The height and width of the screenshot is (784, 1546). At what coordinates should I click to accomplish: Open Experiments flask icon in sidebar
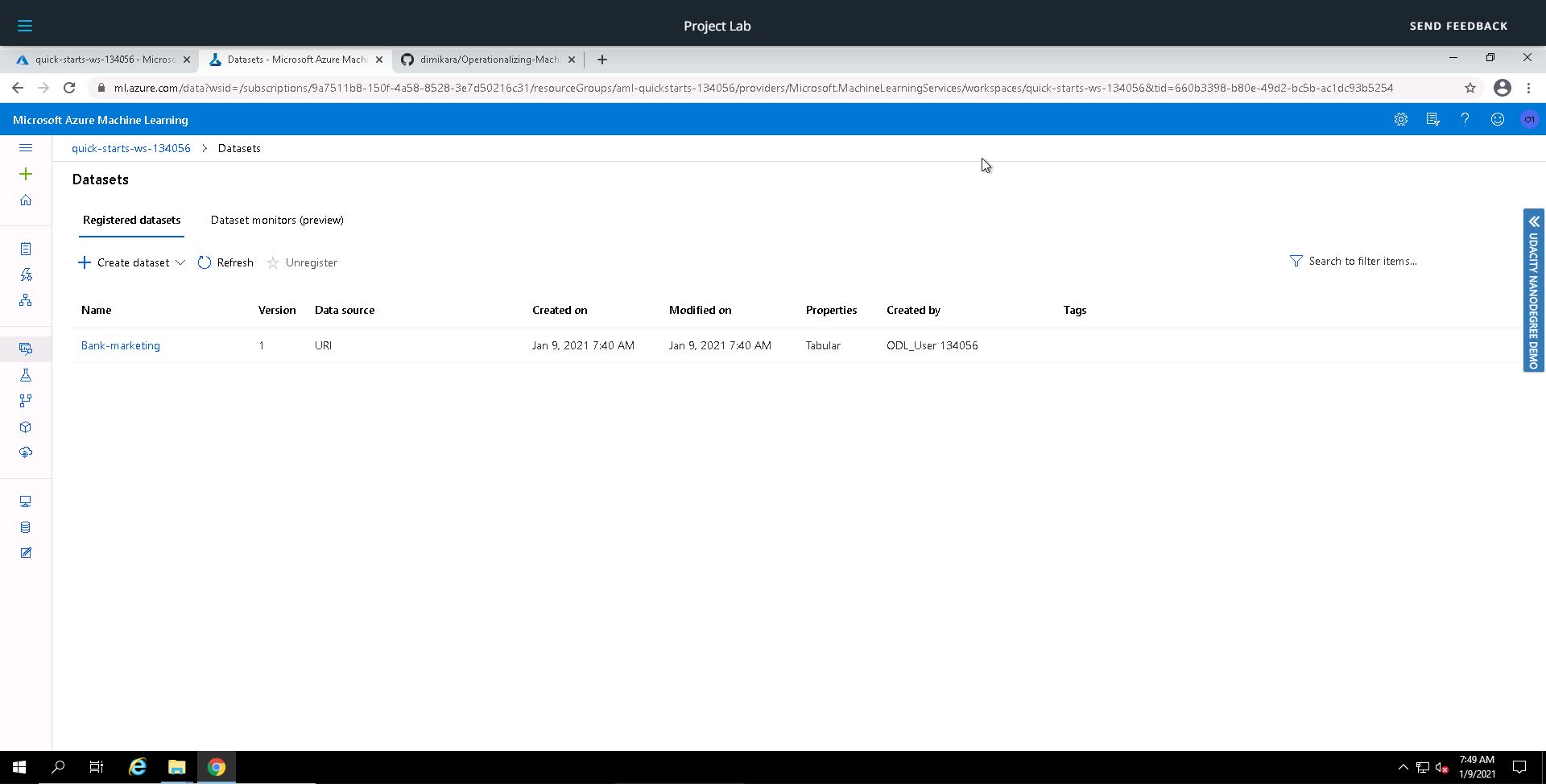click(x=26, y=375)
